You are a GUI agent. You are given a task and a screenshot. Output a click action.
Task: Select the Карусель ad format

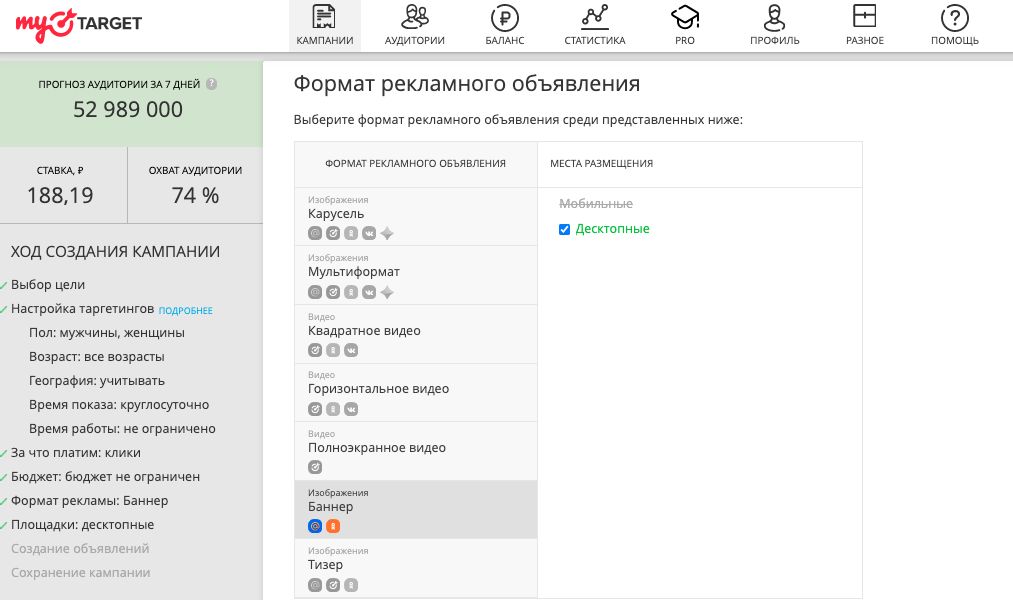336,214
